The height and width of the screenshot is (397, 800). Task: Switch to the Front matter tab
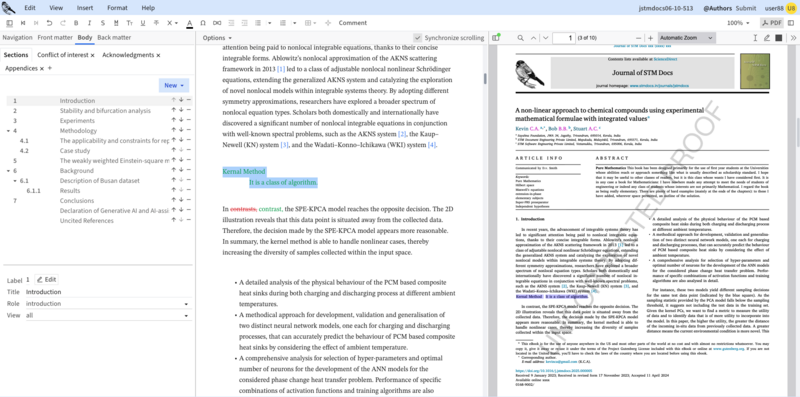pos(55,37)
